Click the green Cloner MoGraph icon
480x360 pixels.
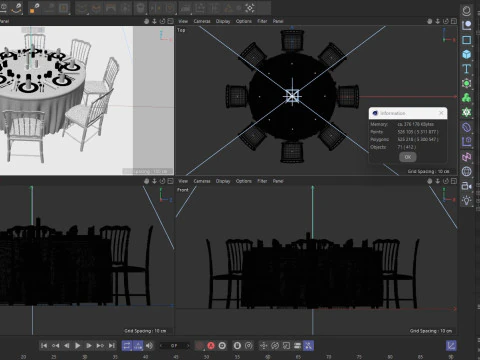point(467,98)
